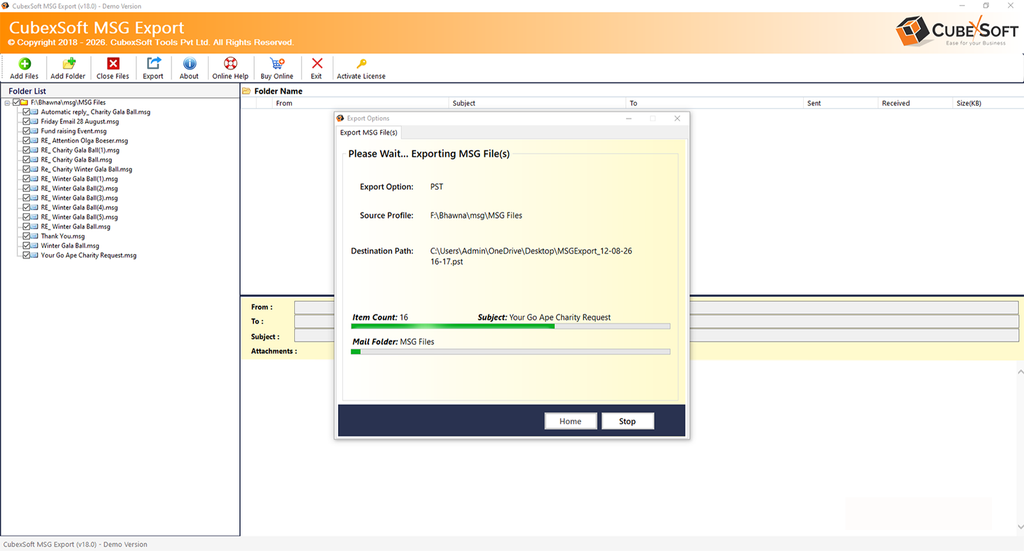
Task: Click the CubexSoft logo in the banner
Action: [x=957, y=31]
